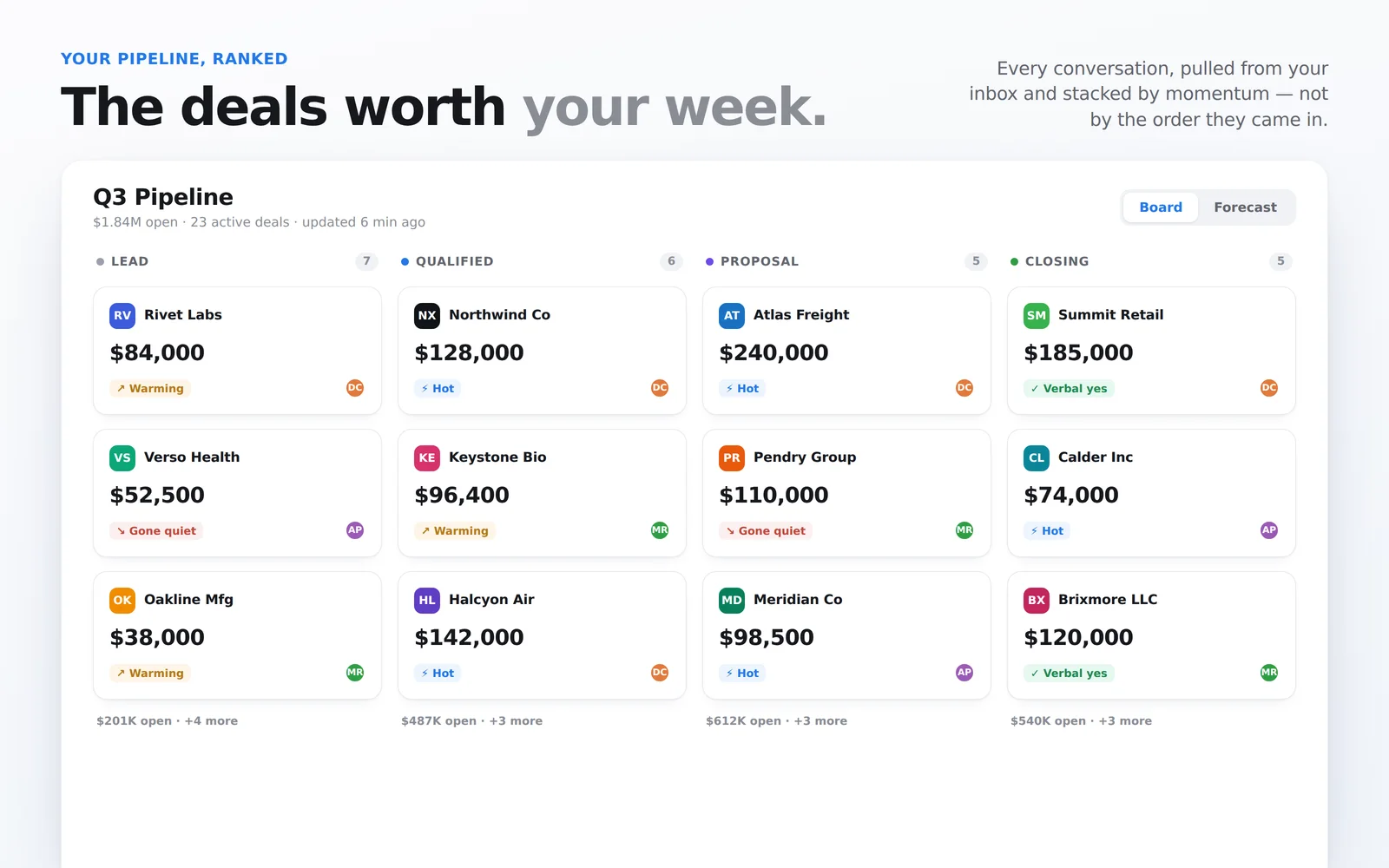Click the BX icon for Brixmore LLC
Image resolution: width=1389 pixels, height=868 pixels.
coord(1037,600)
